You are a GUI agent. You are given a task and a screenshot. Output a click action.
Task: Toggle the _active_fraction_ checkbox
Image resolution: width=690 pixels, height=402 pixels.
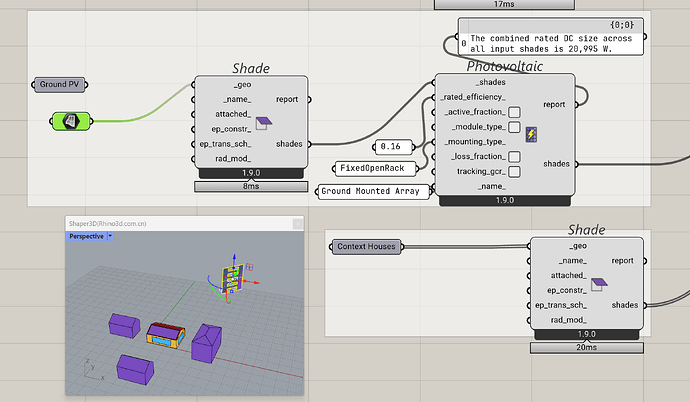click(513, 112)
